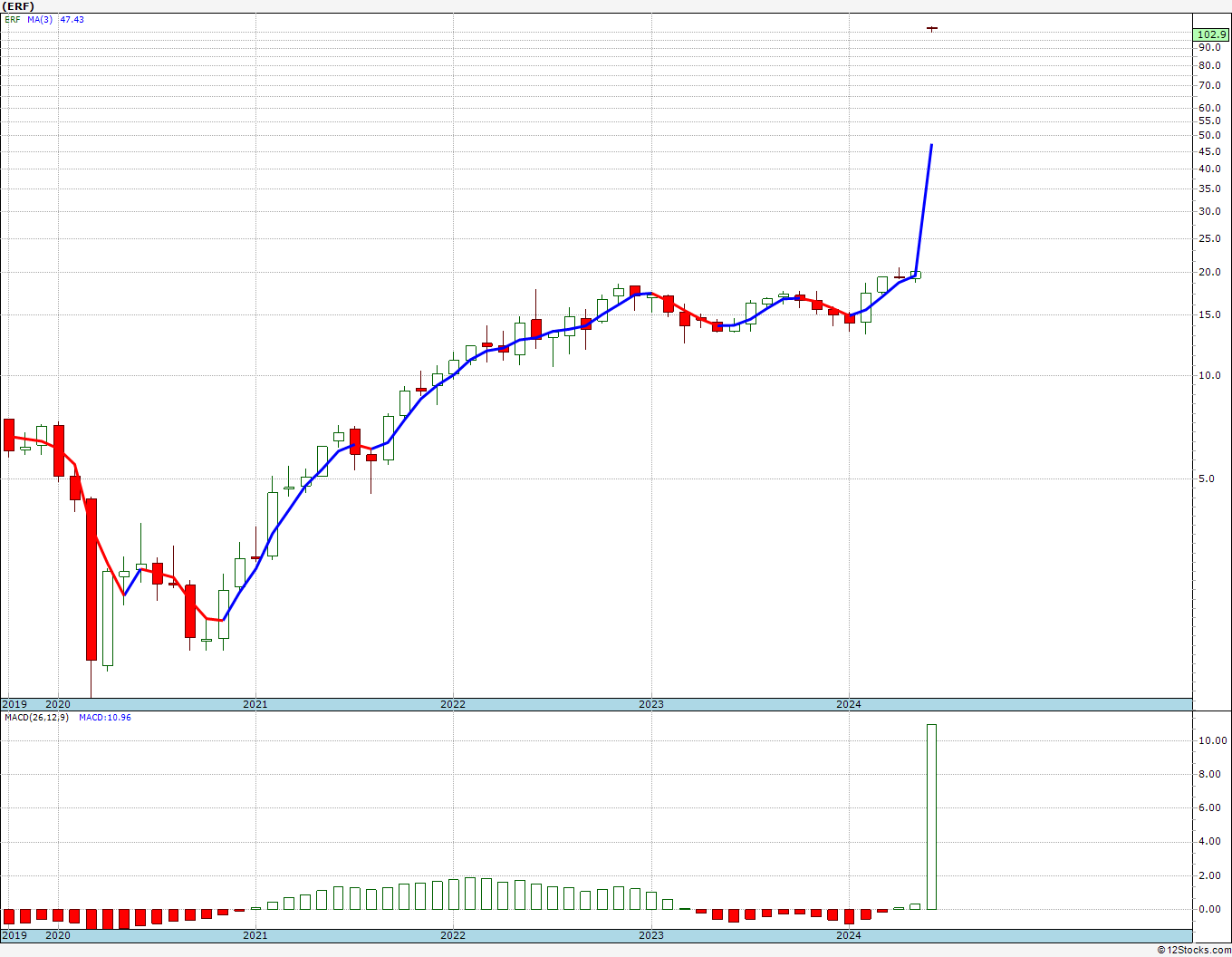Select the 8.00 MACD axis label

[1211, 774]
